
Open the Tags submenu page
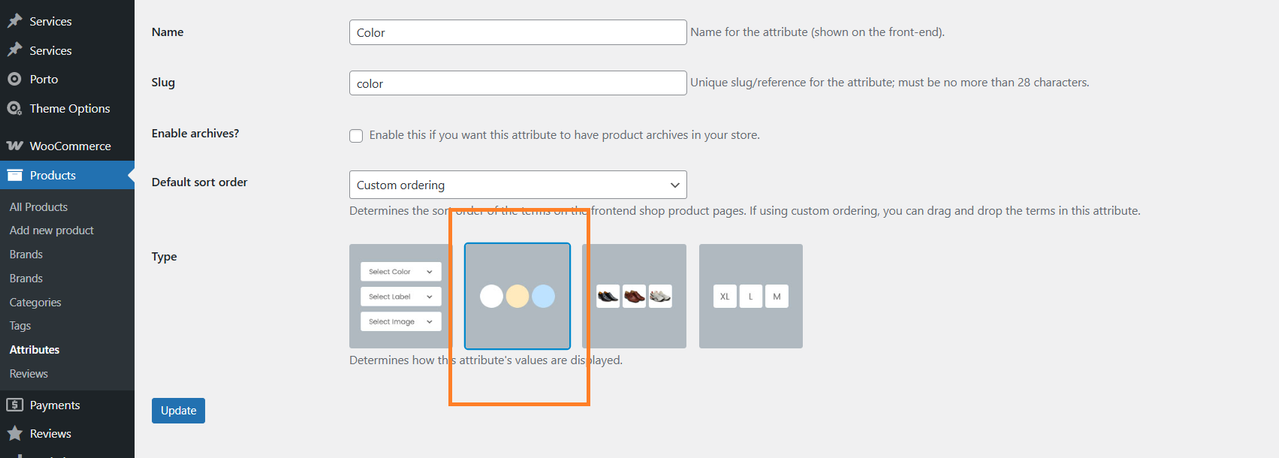pos(20,326)
